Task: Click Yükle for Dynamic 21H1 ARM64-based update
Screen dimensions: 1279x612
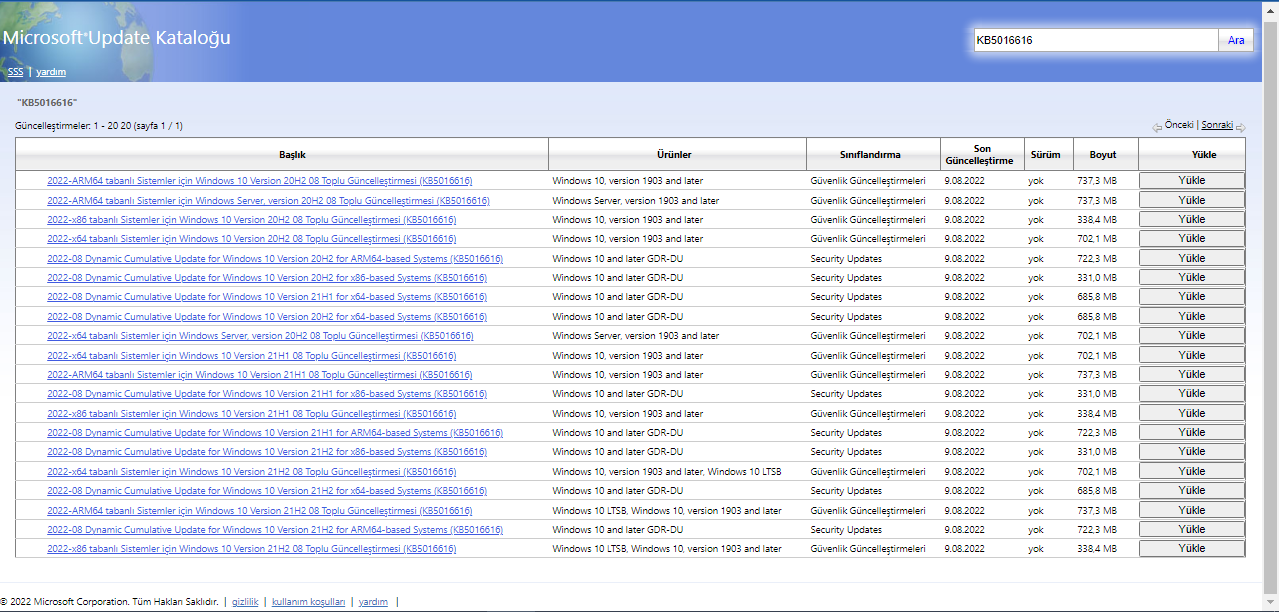Action: [x=1192, y=432]
